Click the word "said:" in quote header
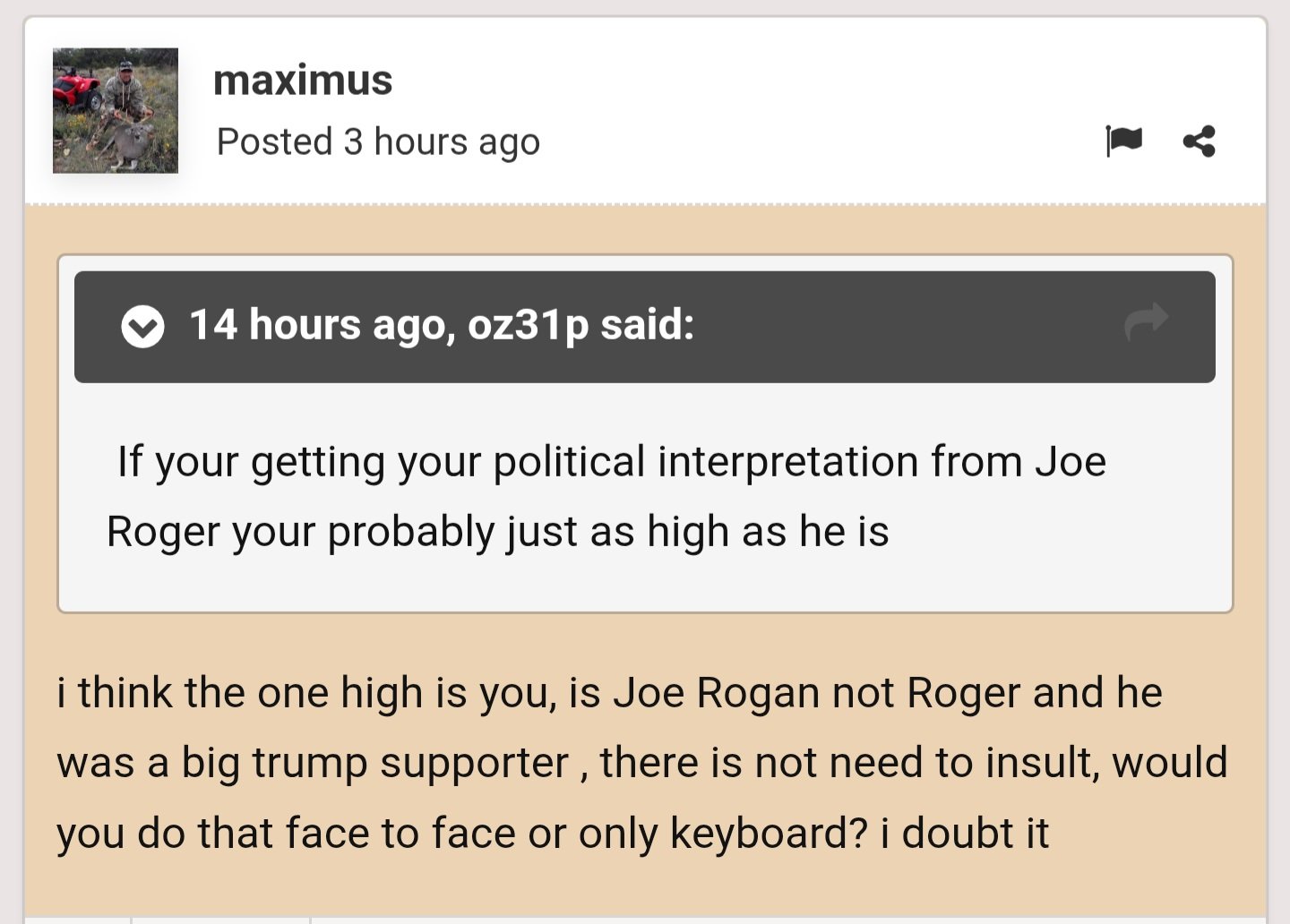Viewport: 1290px width, 924px height. click(647, 324)
